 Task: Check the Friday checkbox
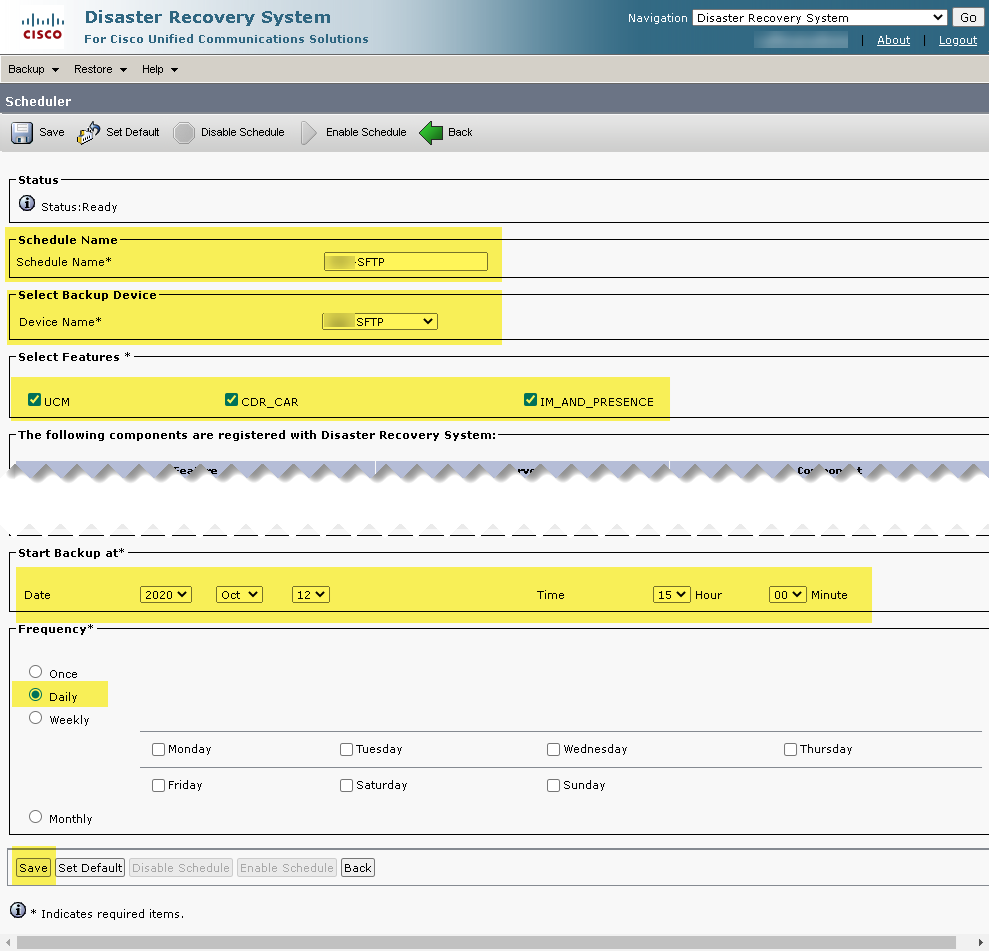coord(158,785)
